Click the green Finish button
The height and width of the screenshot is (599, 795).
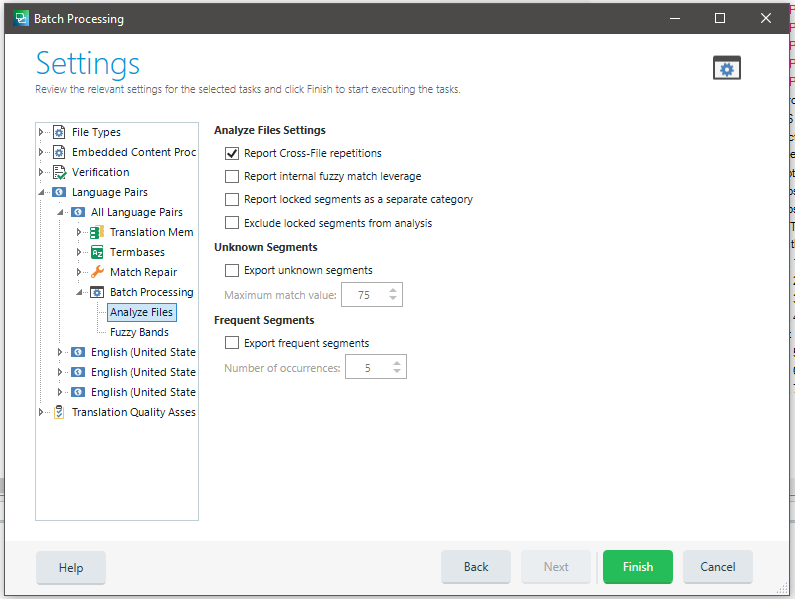tap(637, 567)
